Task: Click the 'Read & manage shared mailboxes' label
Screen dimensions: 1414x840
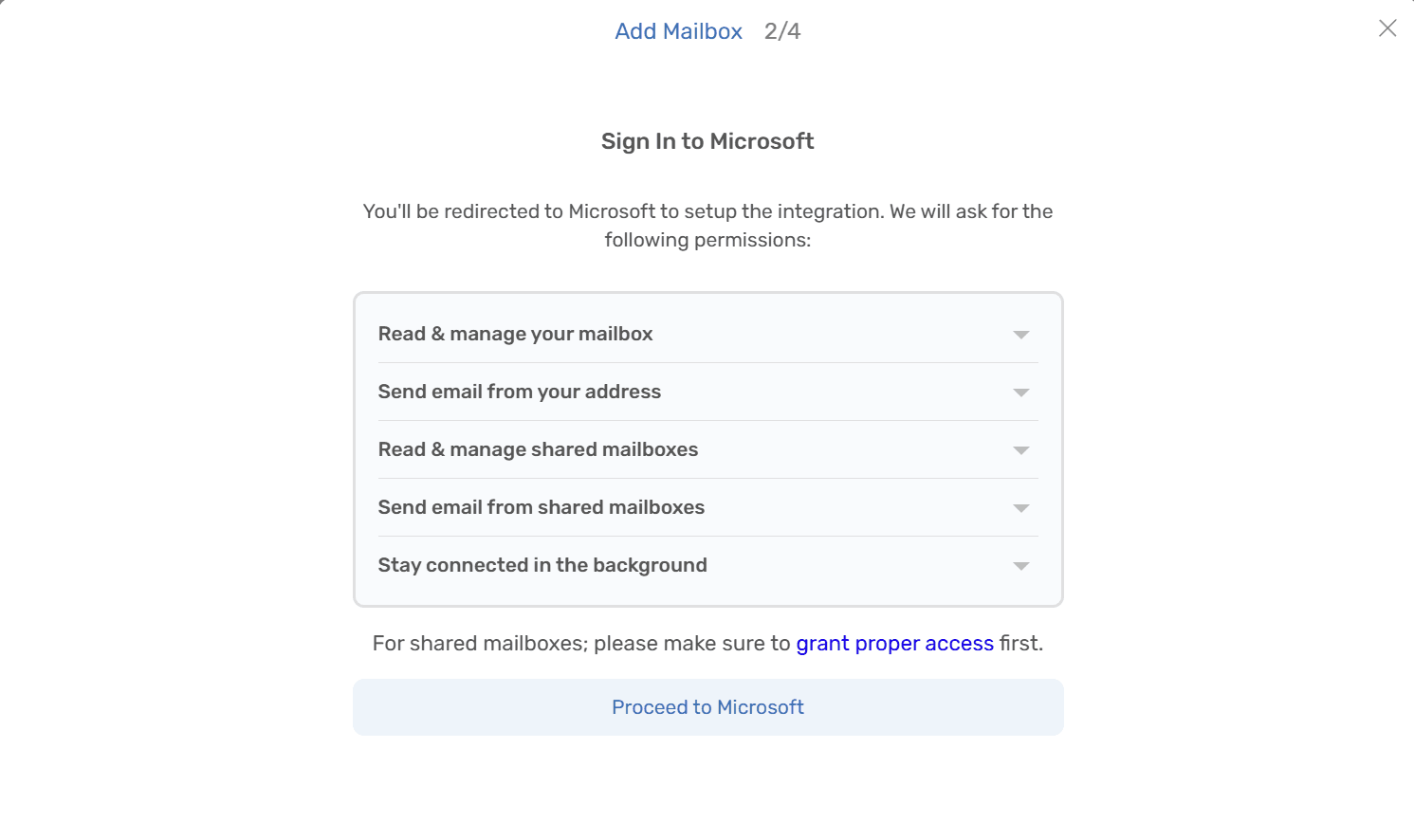Action: [538, 449]
